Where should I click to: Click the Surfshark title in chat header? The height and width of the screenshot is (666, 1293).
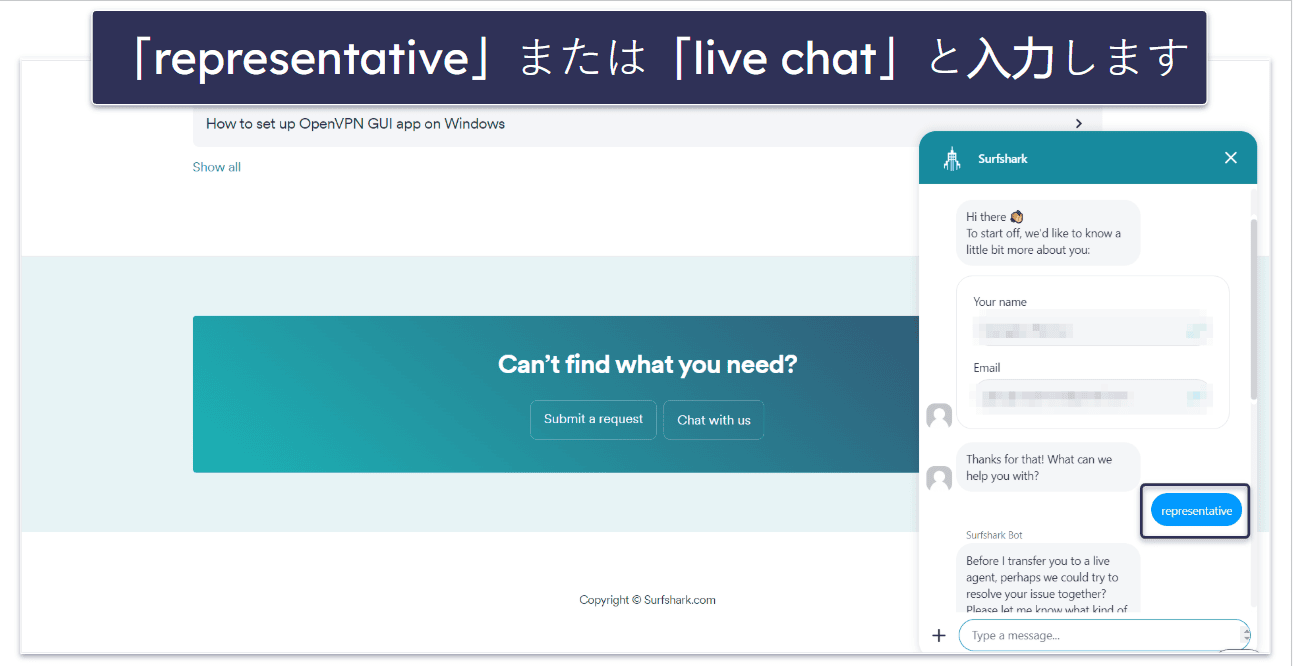(x=1002, y=159)
